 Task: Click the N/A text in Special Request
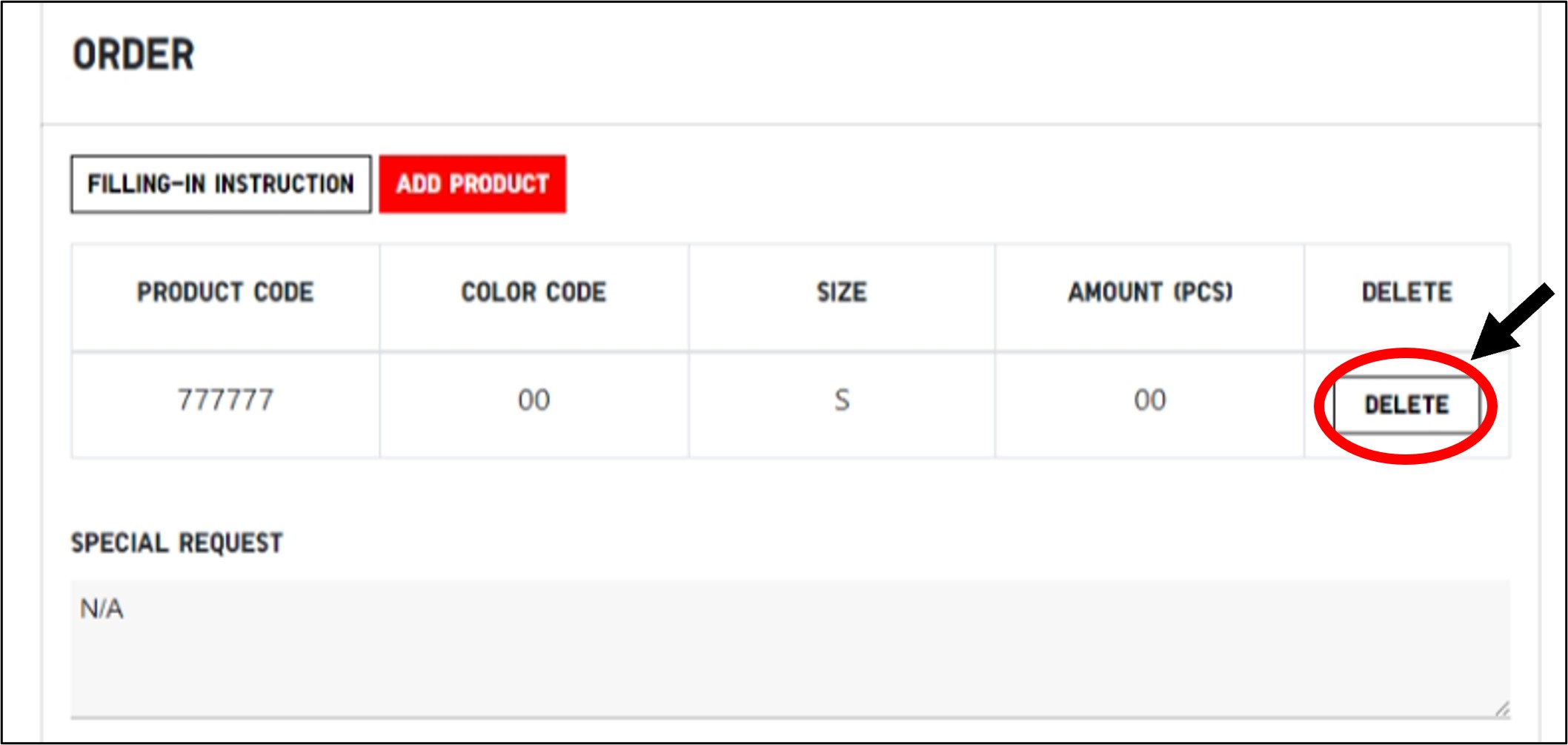pos(102,609)
